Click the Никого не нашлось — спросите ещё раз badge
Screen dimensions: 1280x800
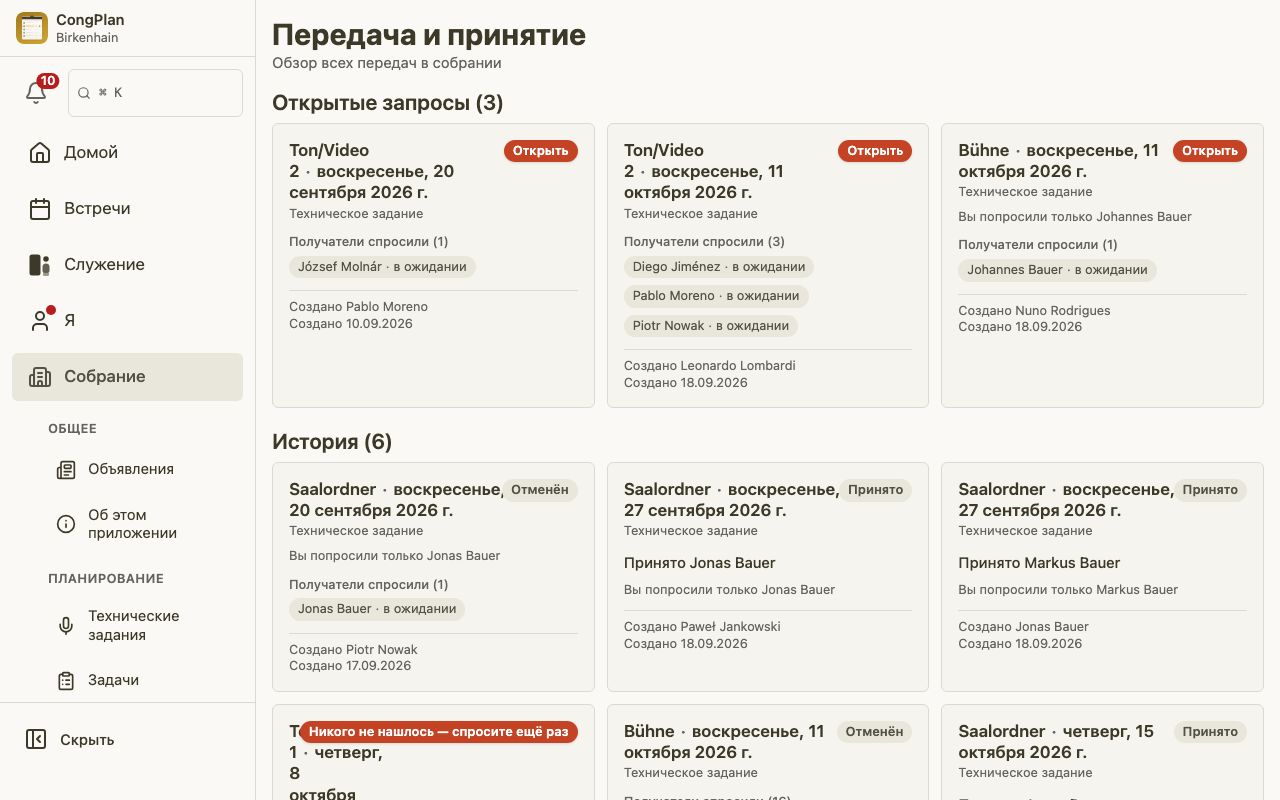[x=439, y=732]
